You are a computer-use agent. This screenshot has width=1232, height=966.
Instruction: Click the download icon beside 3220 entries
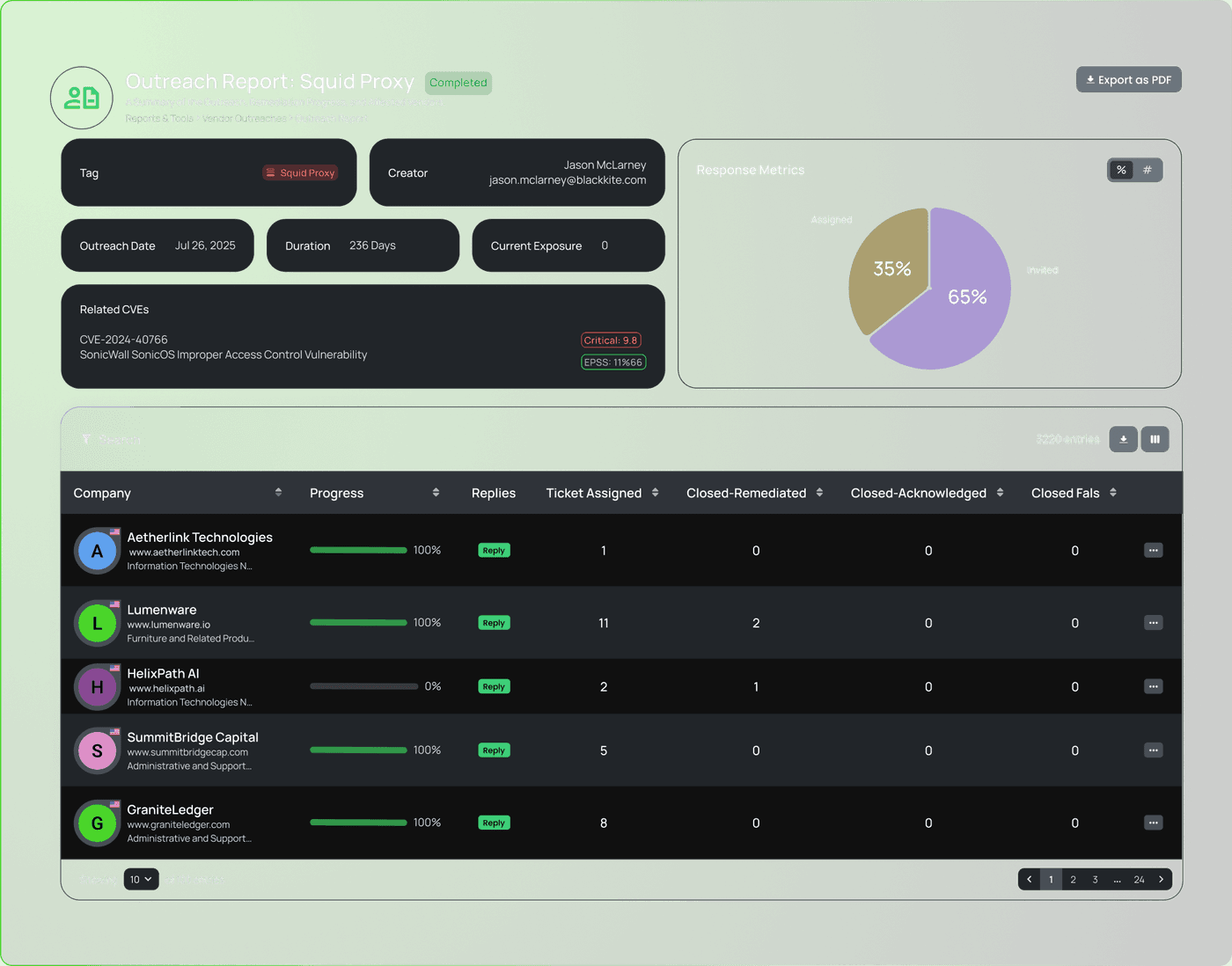1123,439
